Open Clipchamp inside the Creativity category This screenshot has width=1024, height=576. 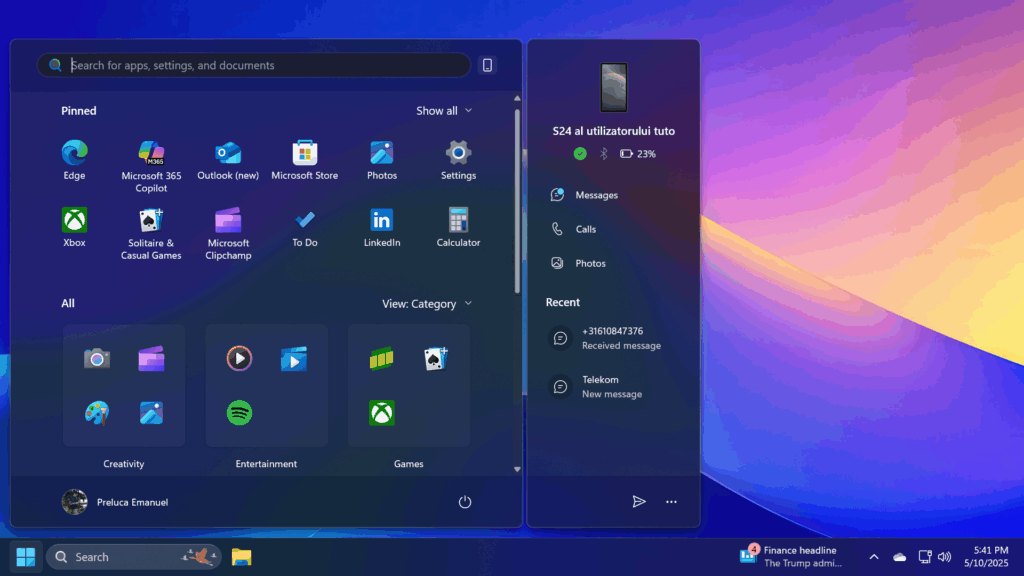tap(151, 359)
